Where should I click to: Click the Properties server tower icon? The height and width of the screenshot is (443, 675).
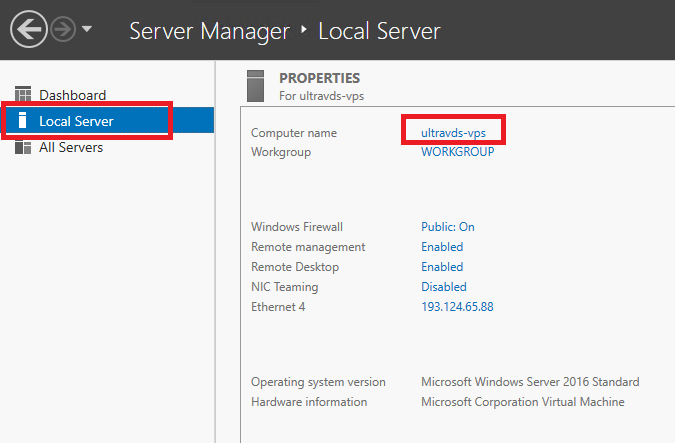(x=255, y=86)
